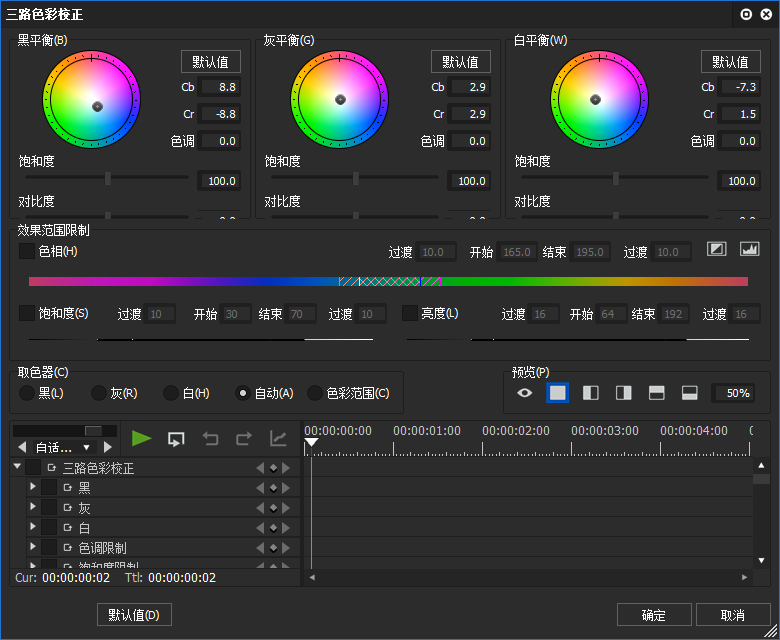This screenshot has height=640, width=780.
Task: Select the 白(H) color picker radio
Action: 171,393
